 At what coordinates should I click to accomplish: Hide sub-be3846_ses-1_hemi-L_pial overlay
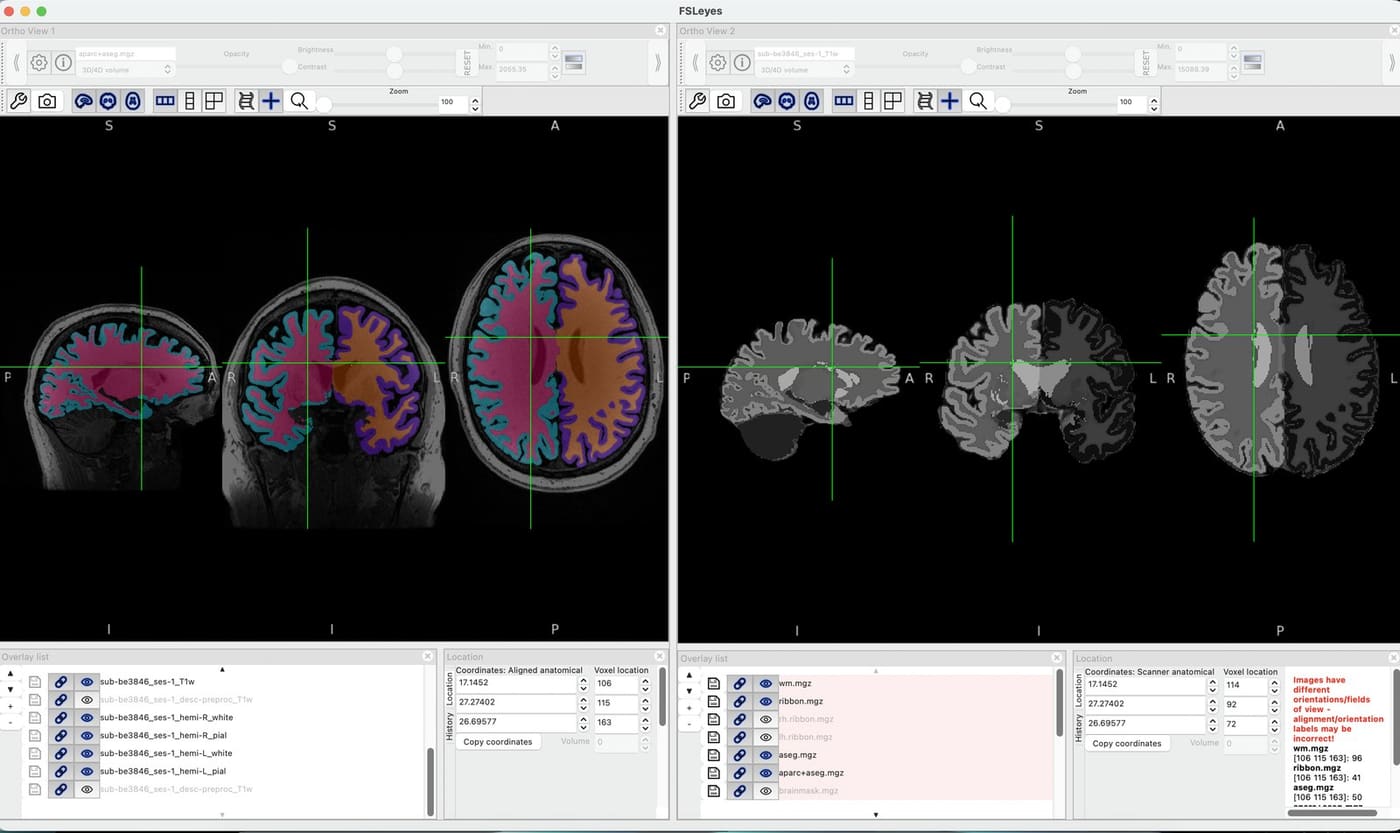87,771
